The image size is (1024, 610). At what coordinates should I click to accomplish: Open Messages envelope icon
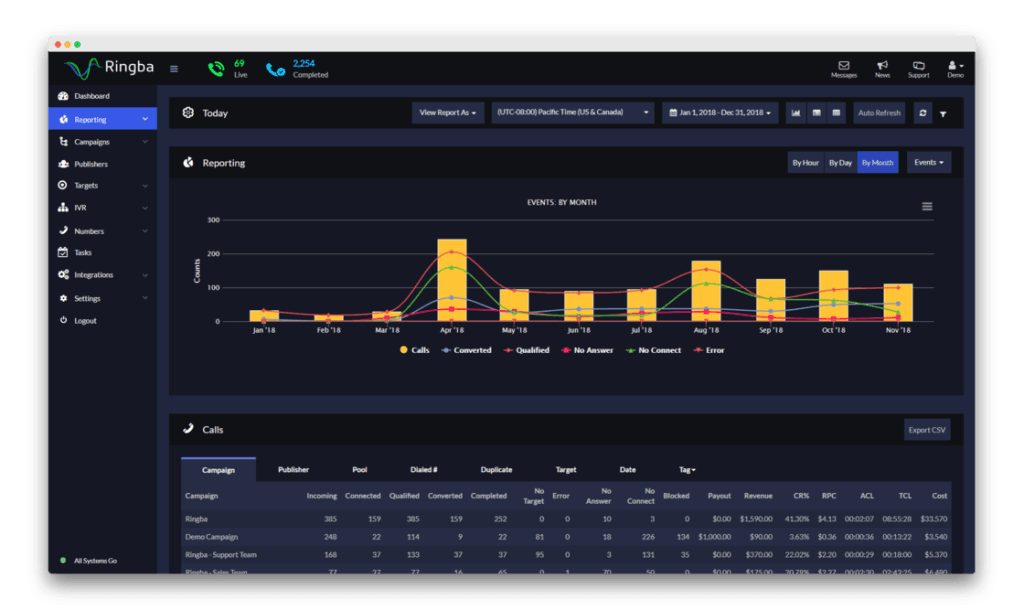click(844, 69)
